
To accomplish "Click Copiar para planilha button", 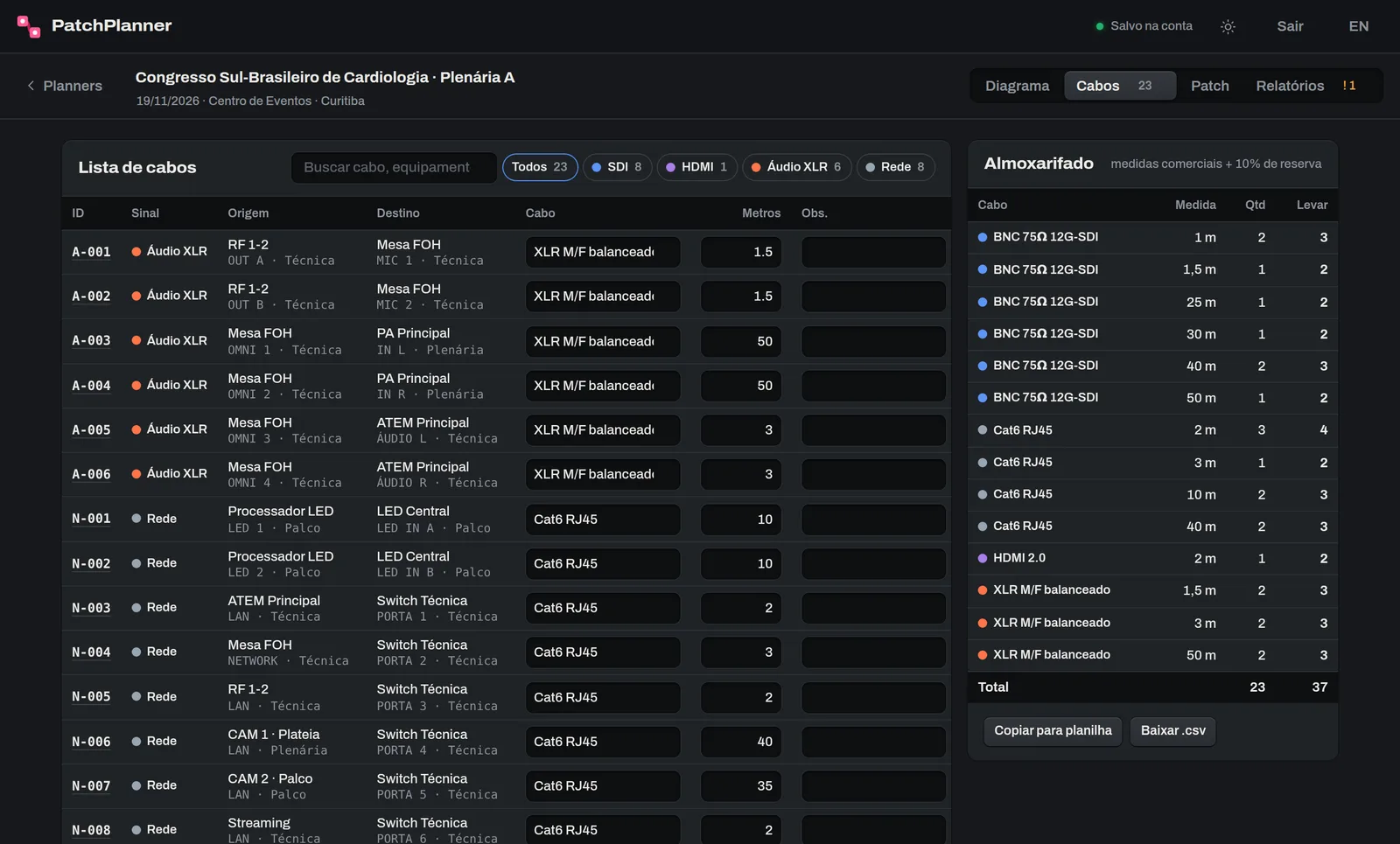I will click(1053, 731).
